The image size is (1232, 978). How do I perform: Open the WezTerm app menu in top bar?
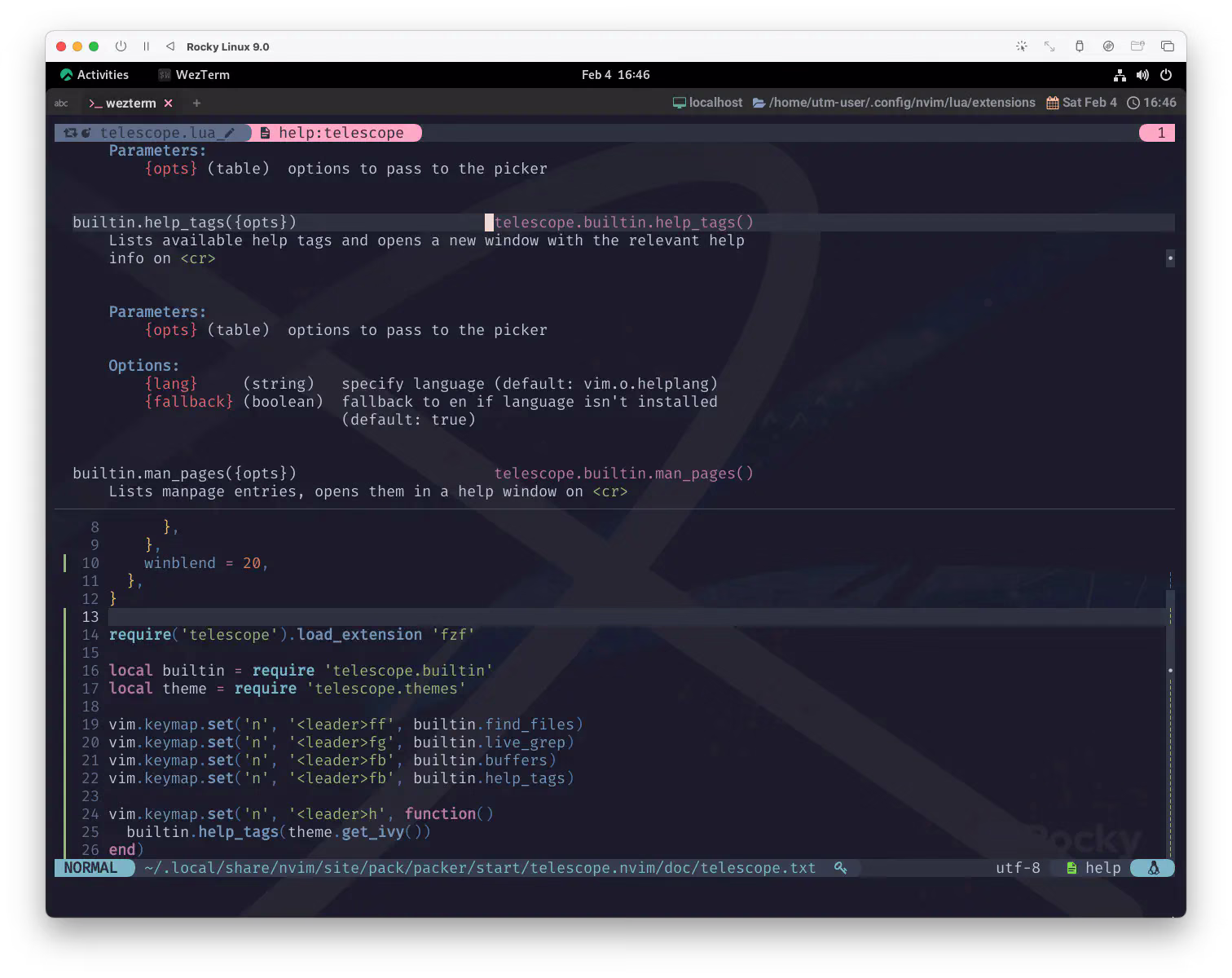point(194,75)
